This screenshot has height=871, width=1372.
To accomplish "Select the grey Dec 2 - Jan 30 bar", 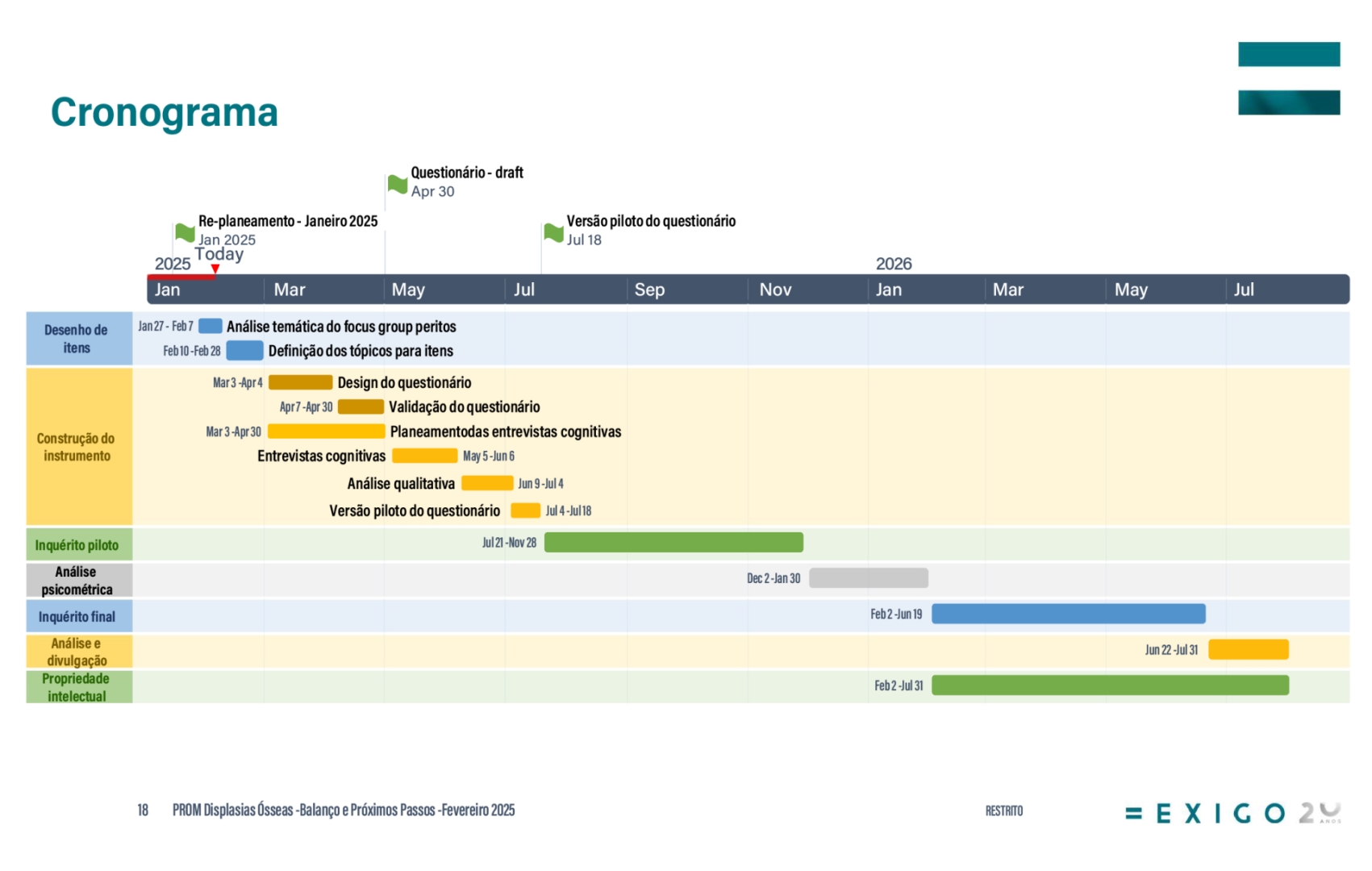I will point(869,577).
